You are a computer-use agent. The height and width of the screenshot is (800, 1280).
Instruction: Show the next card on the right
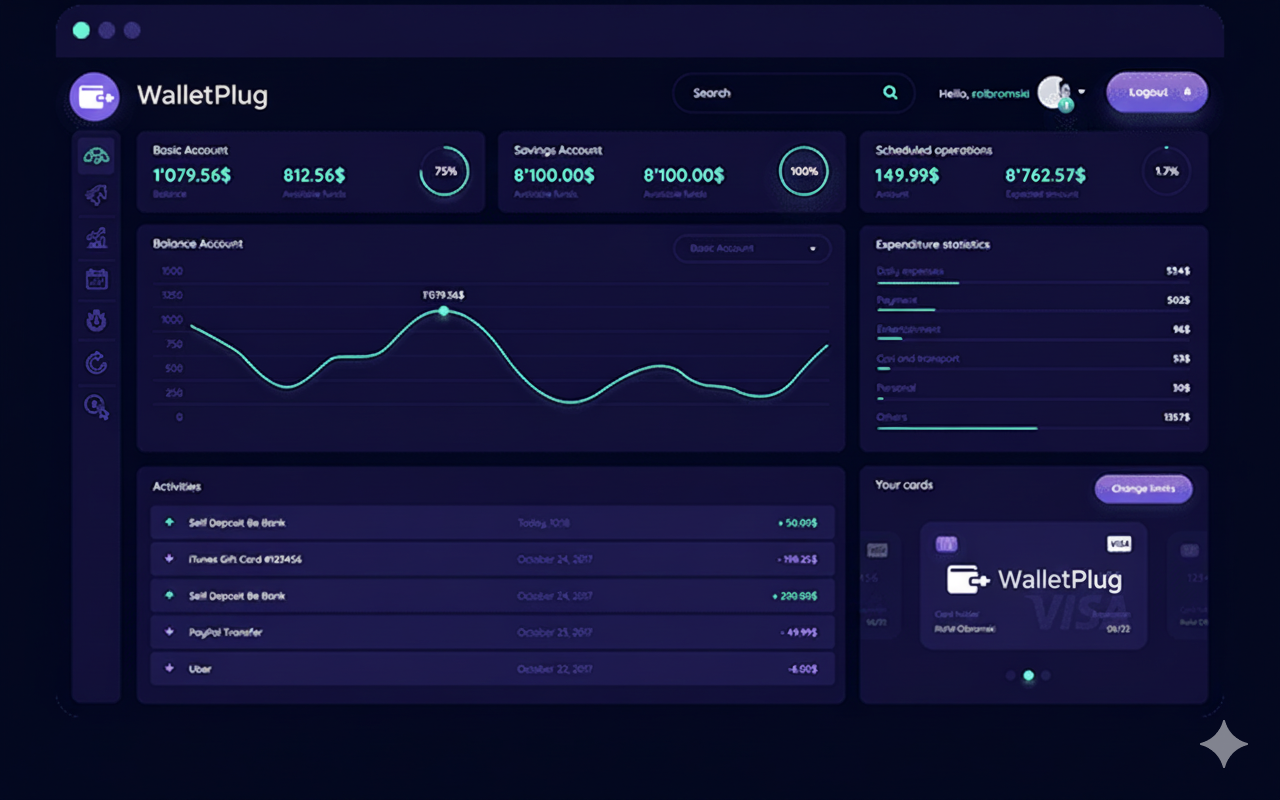pos(1189,586)
